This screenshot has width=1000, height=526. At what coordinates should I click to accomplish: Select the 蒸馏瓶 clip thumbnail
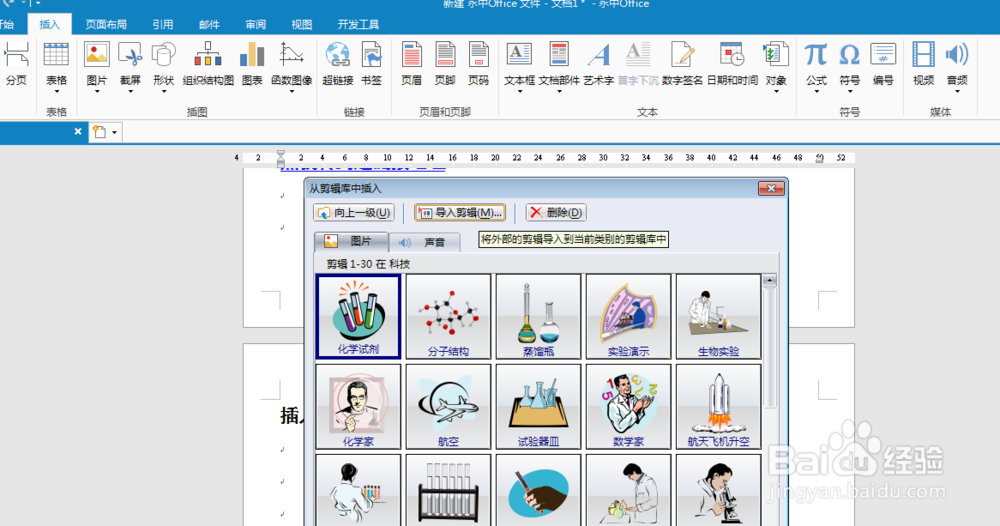pos(538,316)
